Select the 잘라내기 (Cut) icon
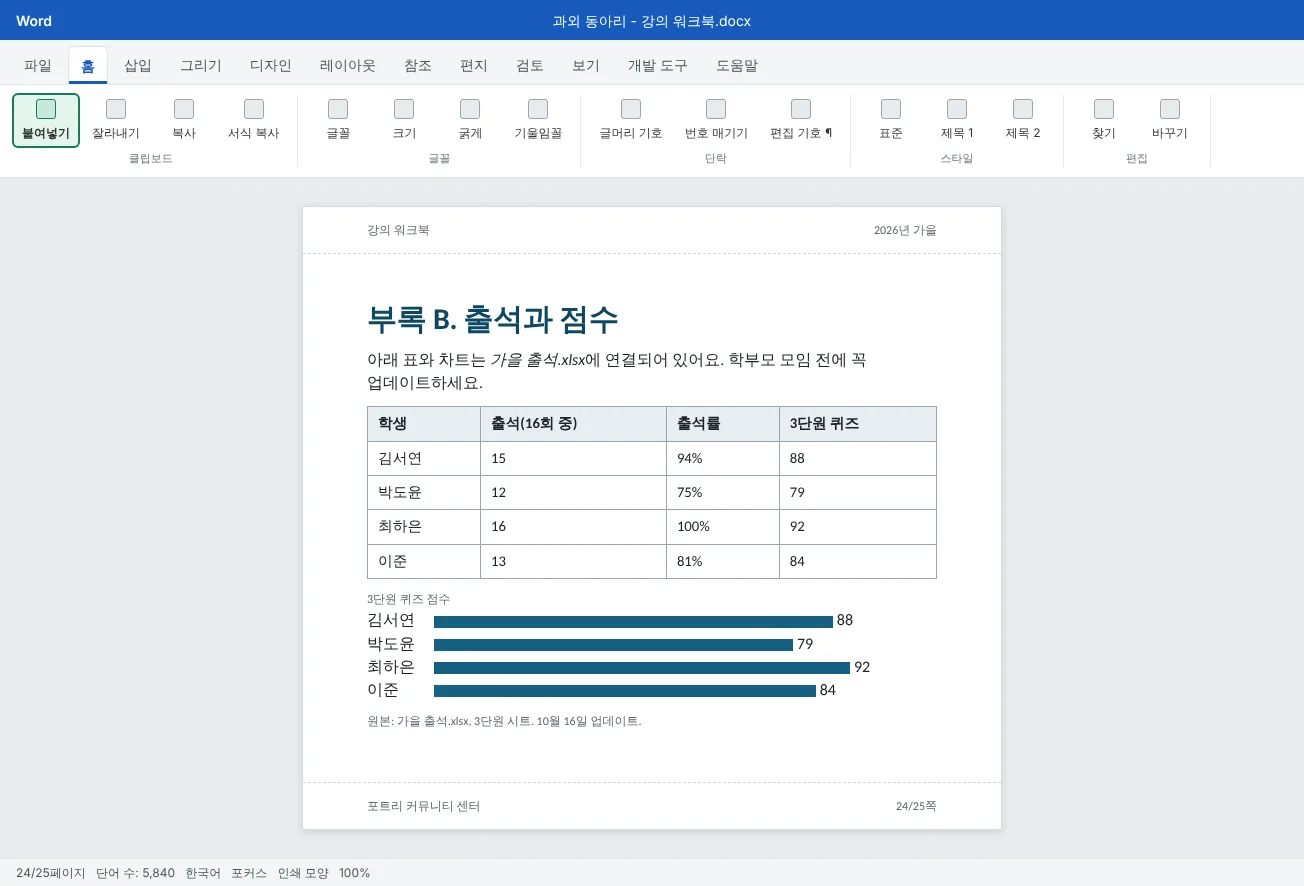1304x886 pixels. point(116,109)
